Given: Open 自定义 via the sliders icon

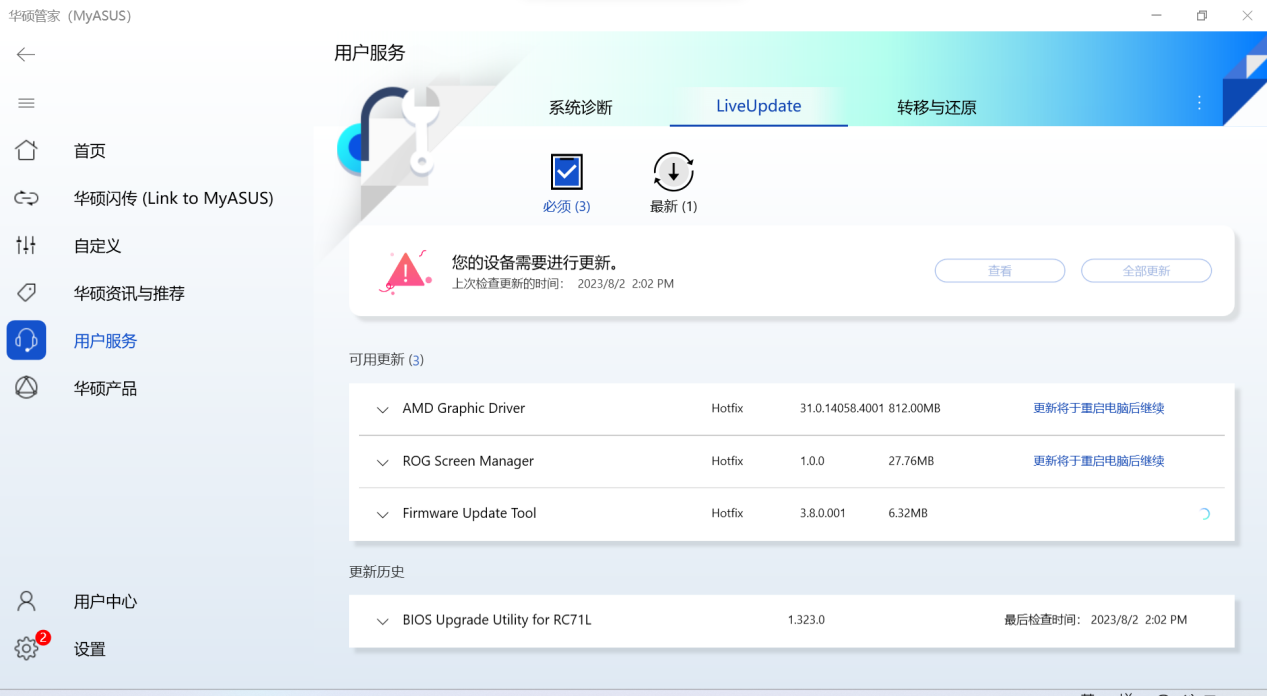Looking at the screenshot, I should tap(26, 245).
